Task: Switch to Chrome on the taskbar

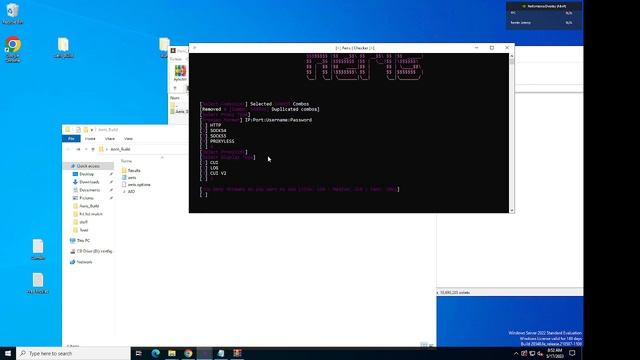Action: click(x=188, y=353)
